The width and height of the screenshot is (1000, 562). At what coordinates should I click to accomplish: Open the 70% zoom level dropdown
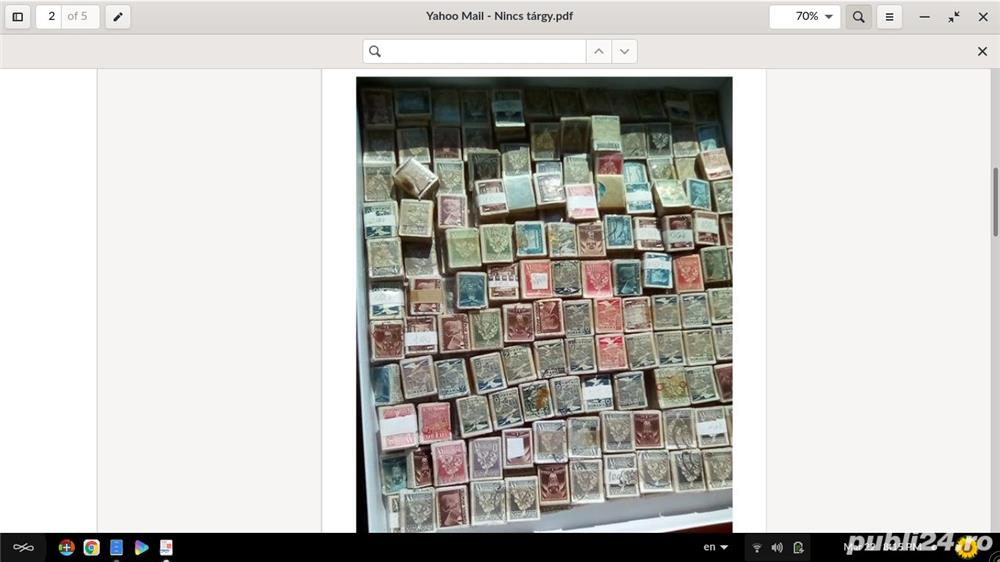(x=805, y=17)
